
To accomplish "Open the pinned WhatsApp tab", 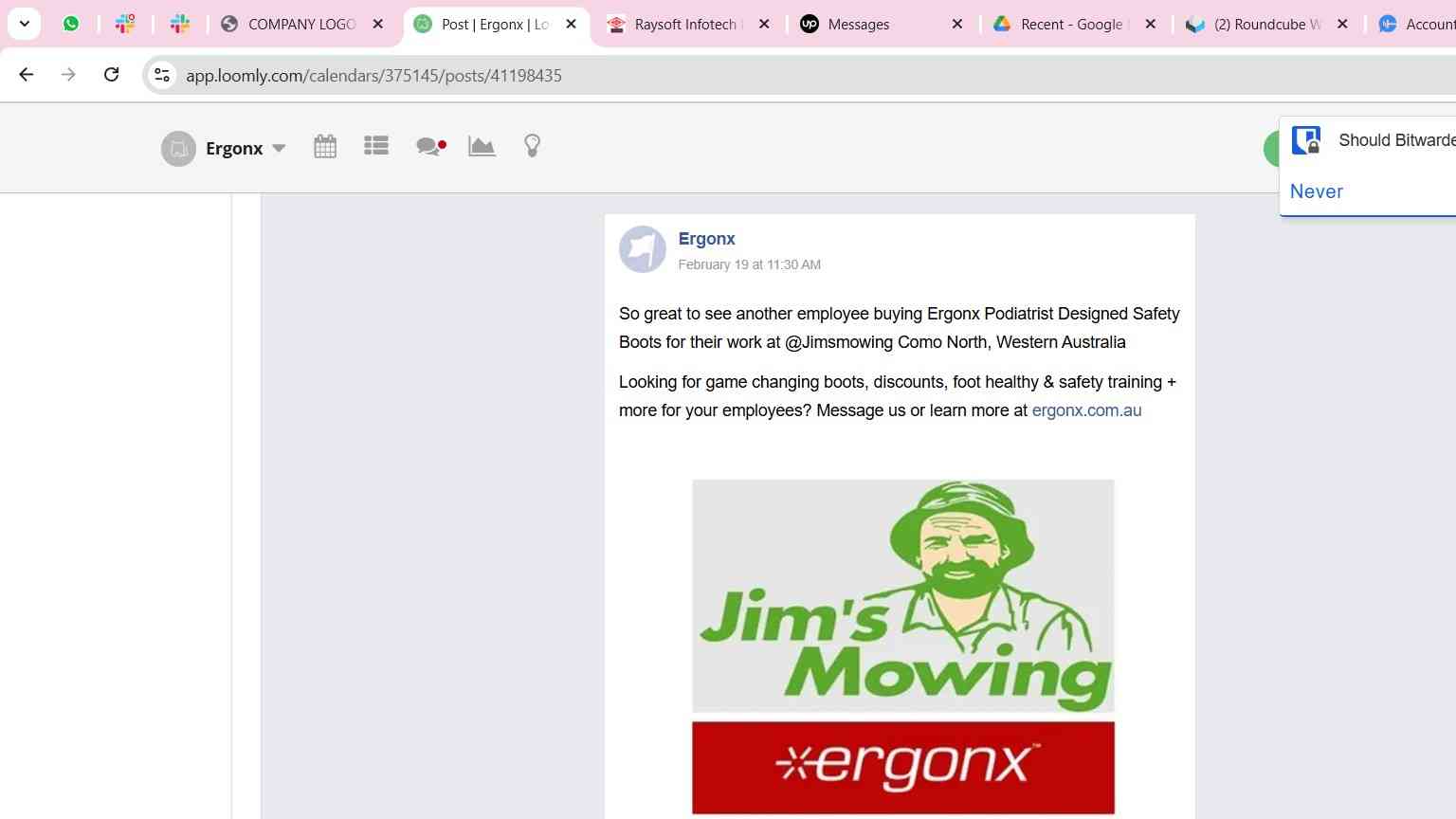I will pos(71,24).
